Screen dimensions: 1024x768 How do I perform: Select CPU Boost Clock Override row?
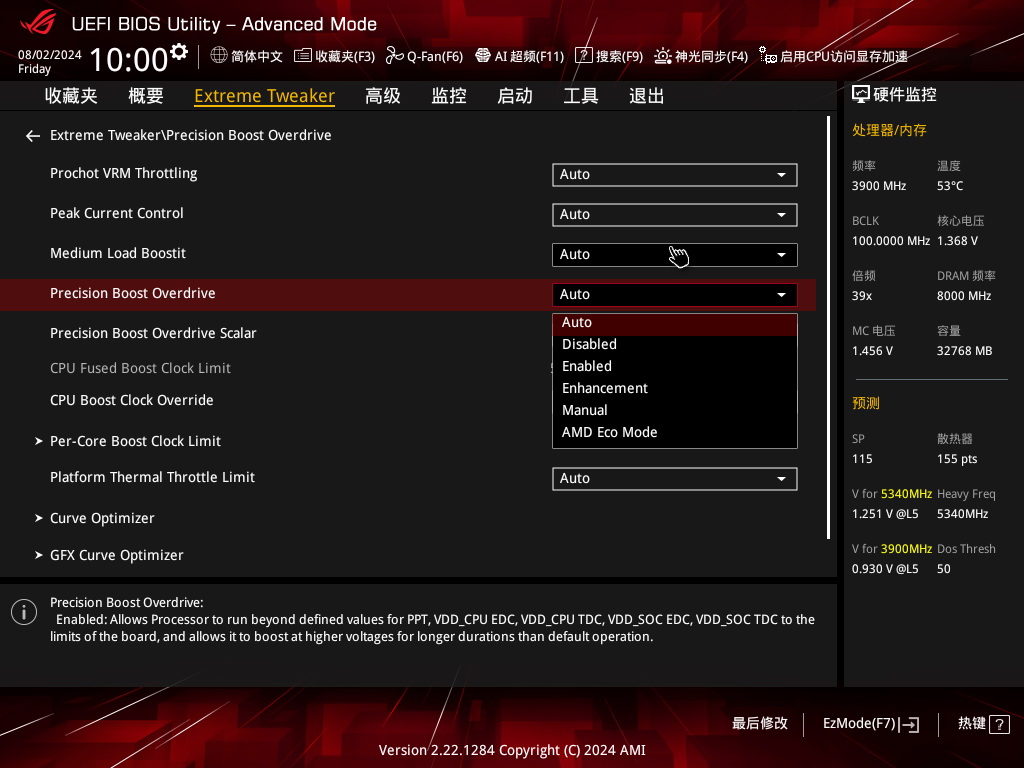tap(132, 400)
